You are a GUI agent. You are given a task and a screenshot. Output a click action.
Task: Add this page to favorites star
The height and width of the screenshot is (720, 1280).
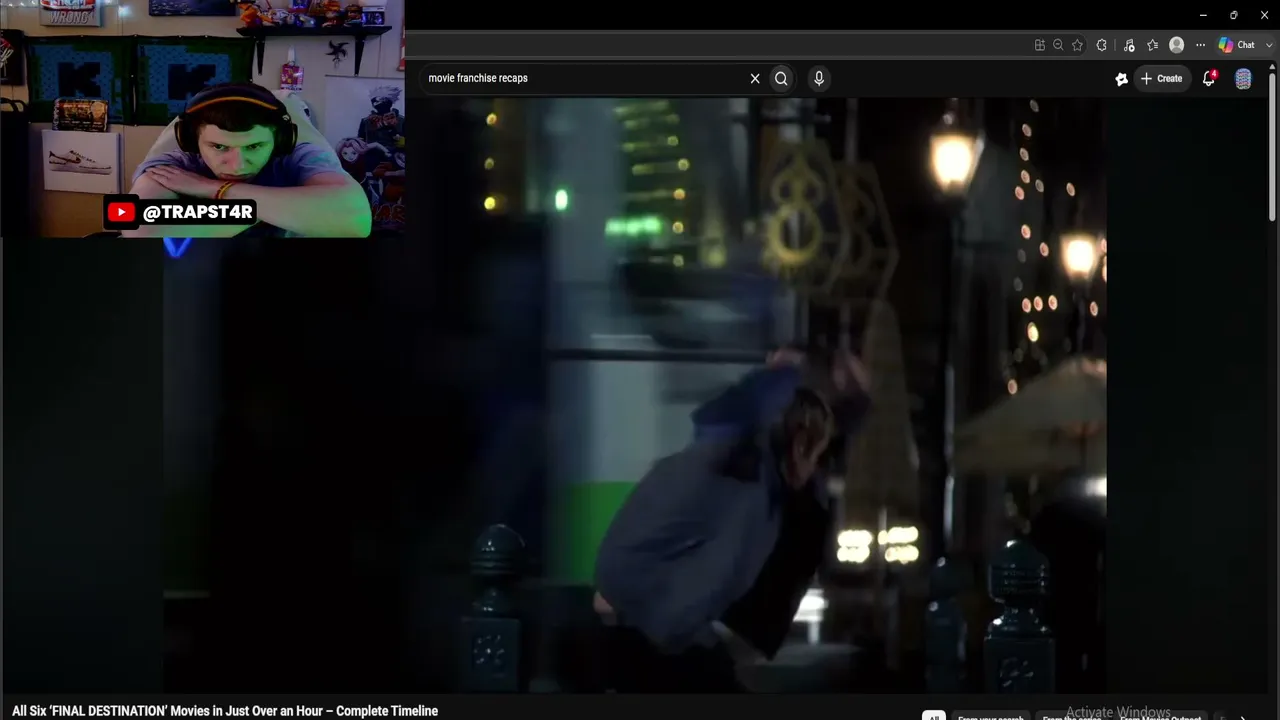click(1077, 45)
